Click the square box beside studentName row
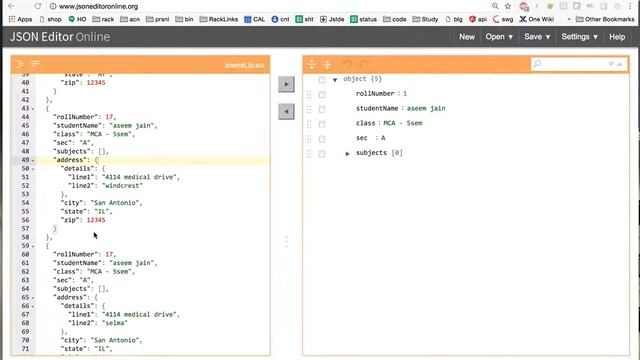 tap(322, 109)
